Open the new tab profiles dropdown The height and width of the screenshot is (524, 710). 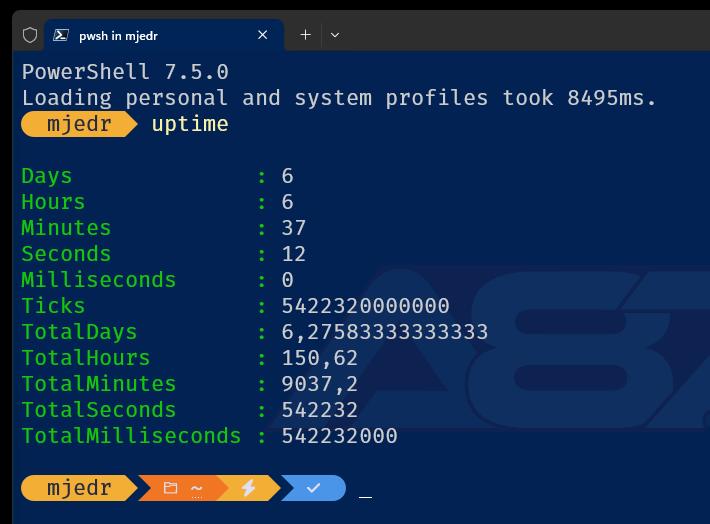coord(335,35)
